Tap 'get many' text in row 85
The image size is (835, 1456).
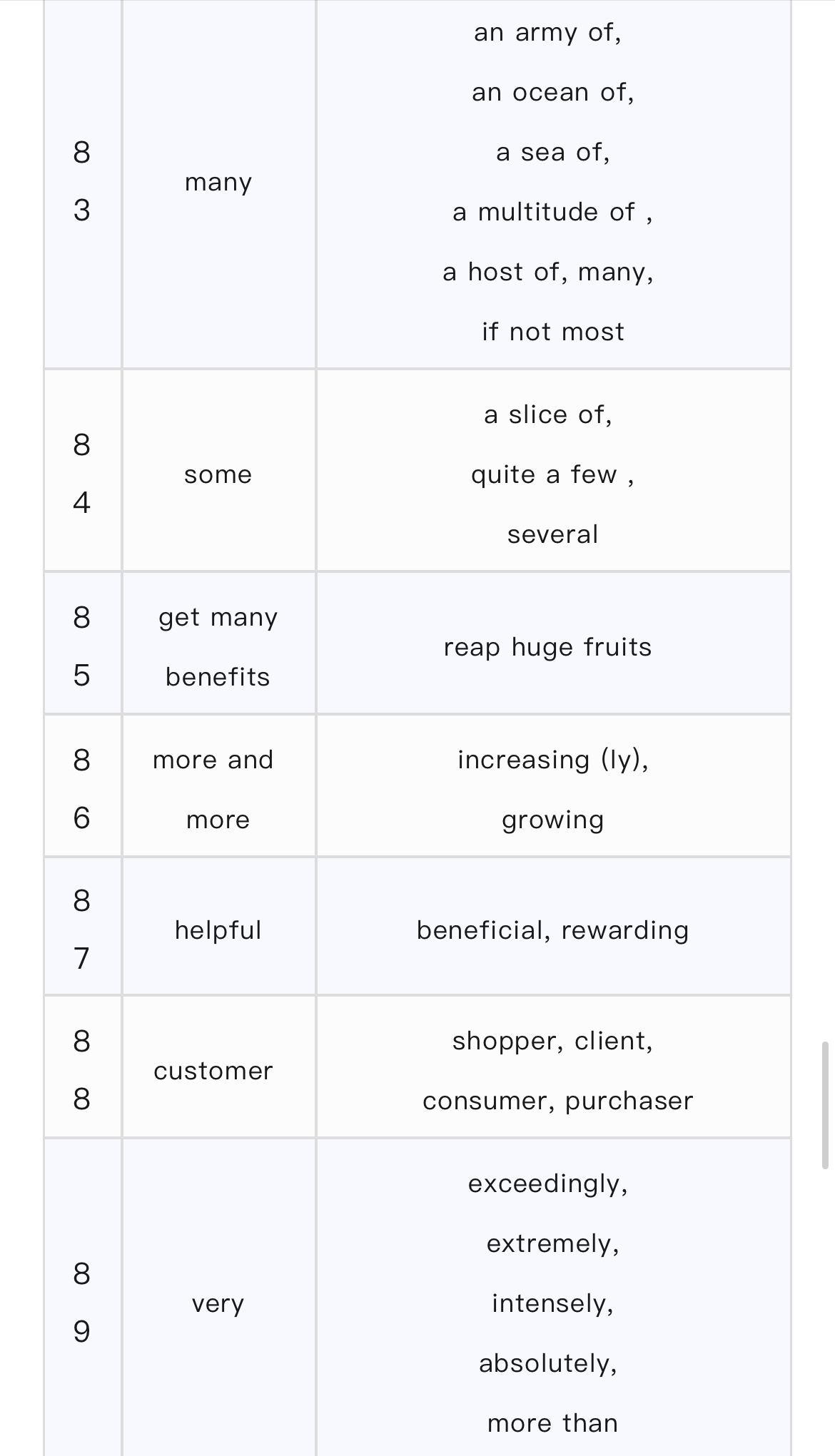218,618
